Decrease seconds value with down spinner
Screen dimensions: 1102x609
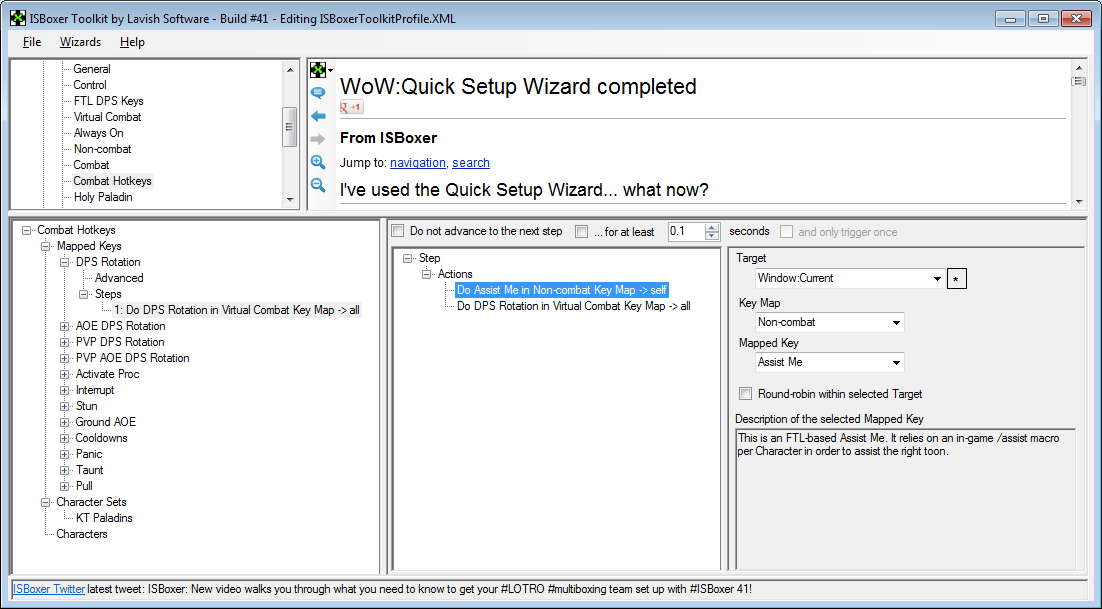(712, 236)
